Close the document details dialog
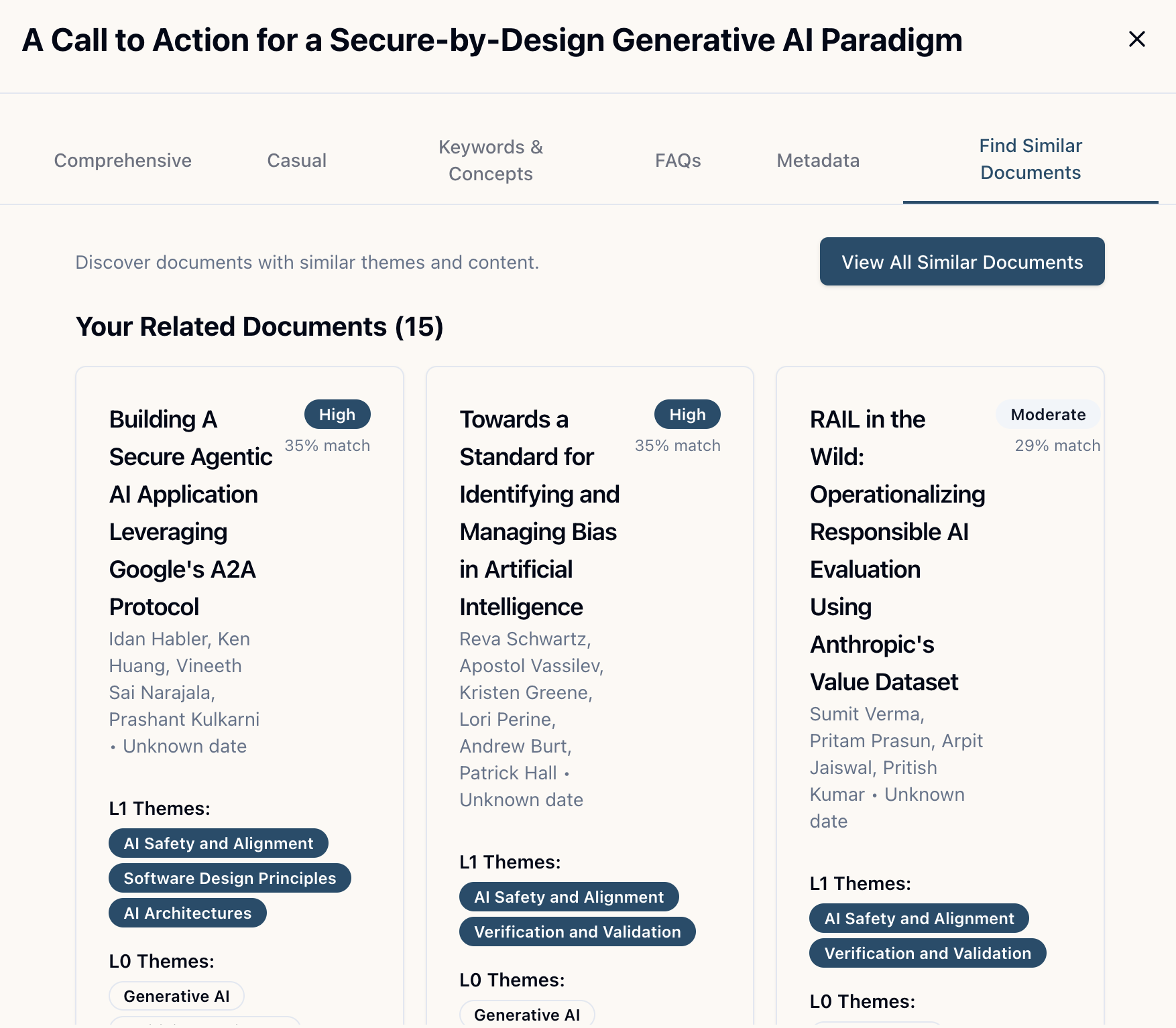 pos(1137,39)
